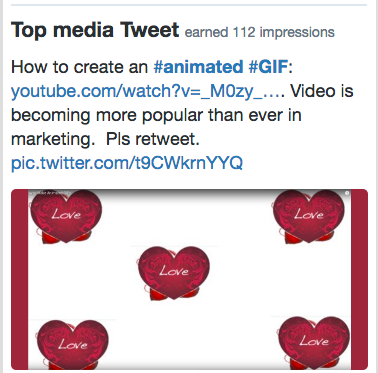Click the small round icon on the image's top-right
The width and height of the screenshot is (378, 373).
coord(347,193)
